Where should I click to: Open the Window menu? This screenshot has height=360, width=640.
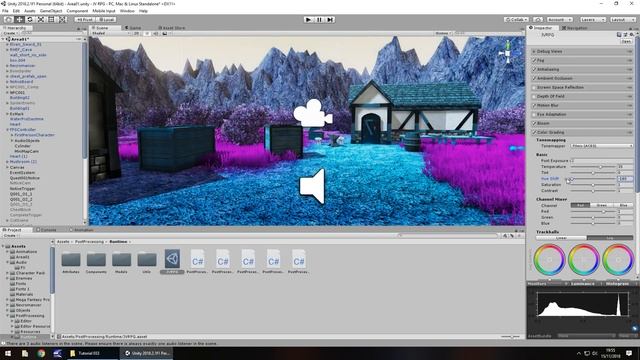(127, 11)
